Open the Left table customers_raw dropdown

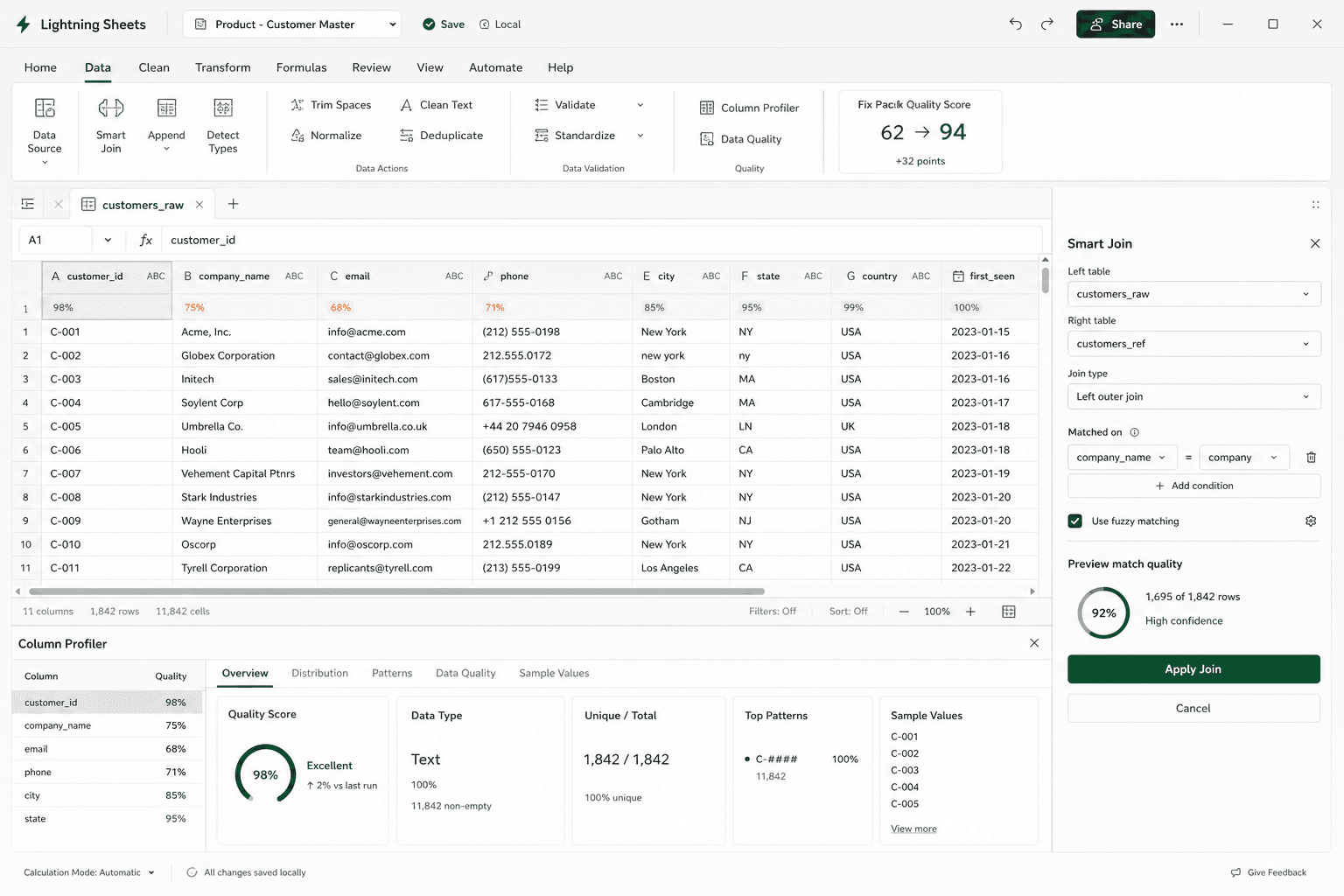pos(1193,294)
